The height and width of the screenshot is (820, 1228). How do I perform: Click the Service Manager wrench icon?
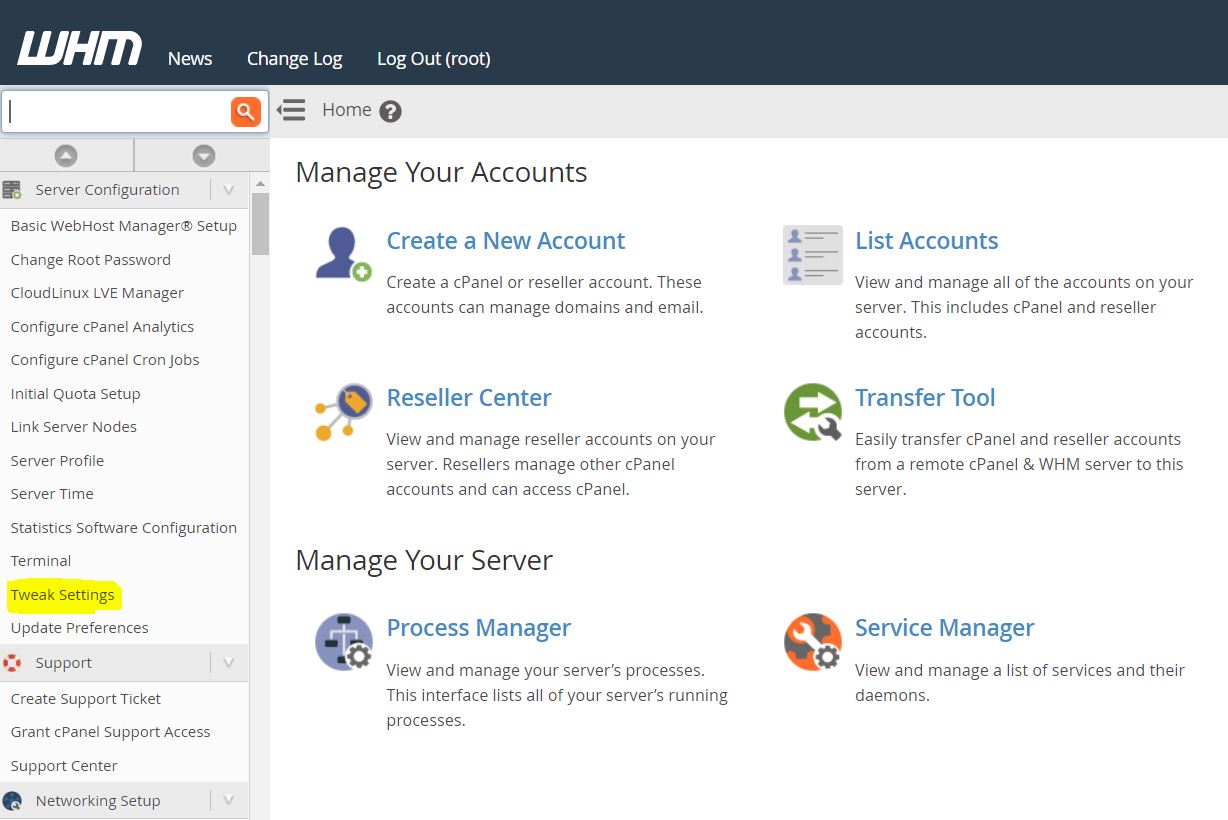pyautogui.click(x=812, y=641)
